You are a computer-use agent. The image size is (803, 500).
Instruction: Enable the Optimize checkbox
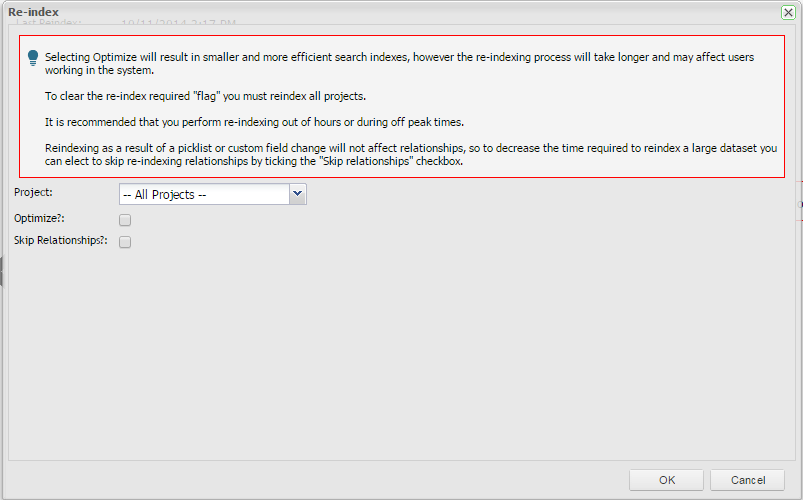coord(125,220)
